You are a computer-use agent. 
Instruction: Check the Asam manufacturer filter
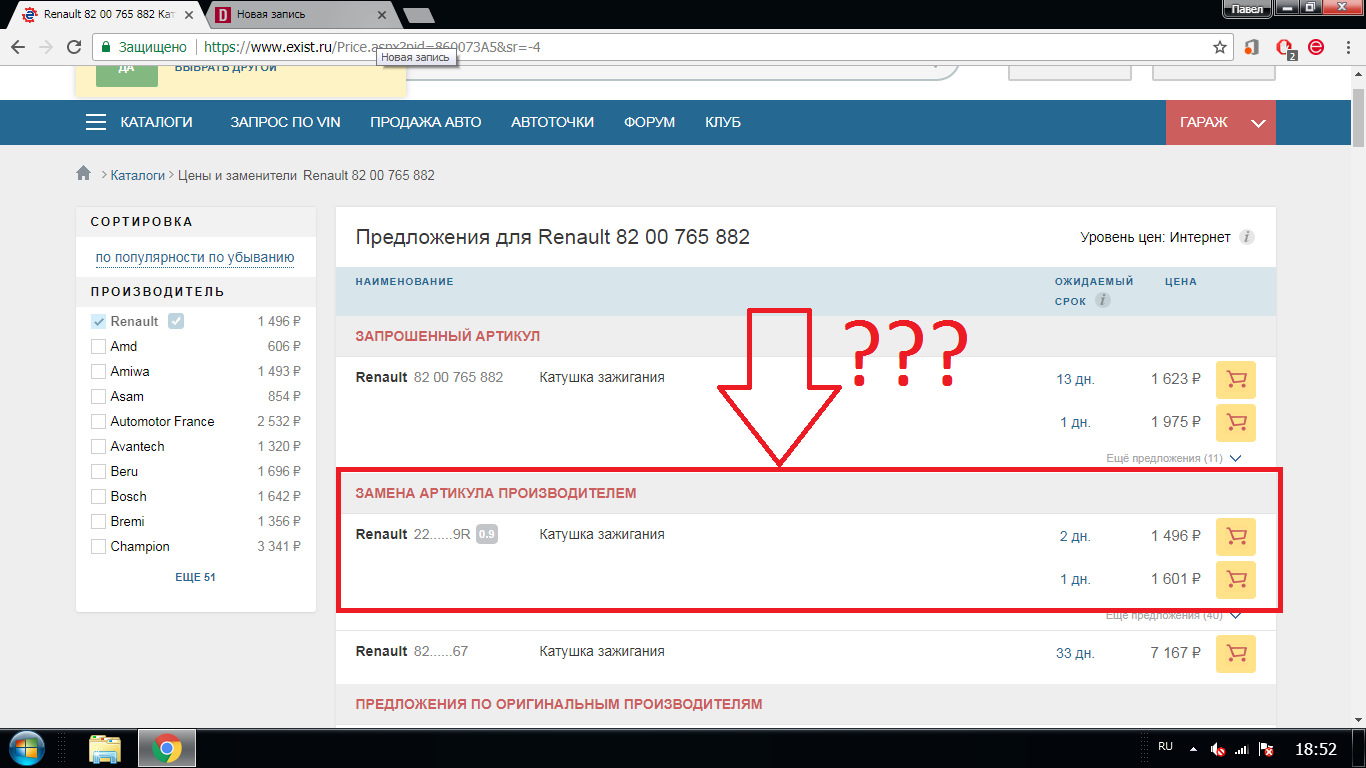pyautogui.click(x=98, y=397)
